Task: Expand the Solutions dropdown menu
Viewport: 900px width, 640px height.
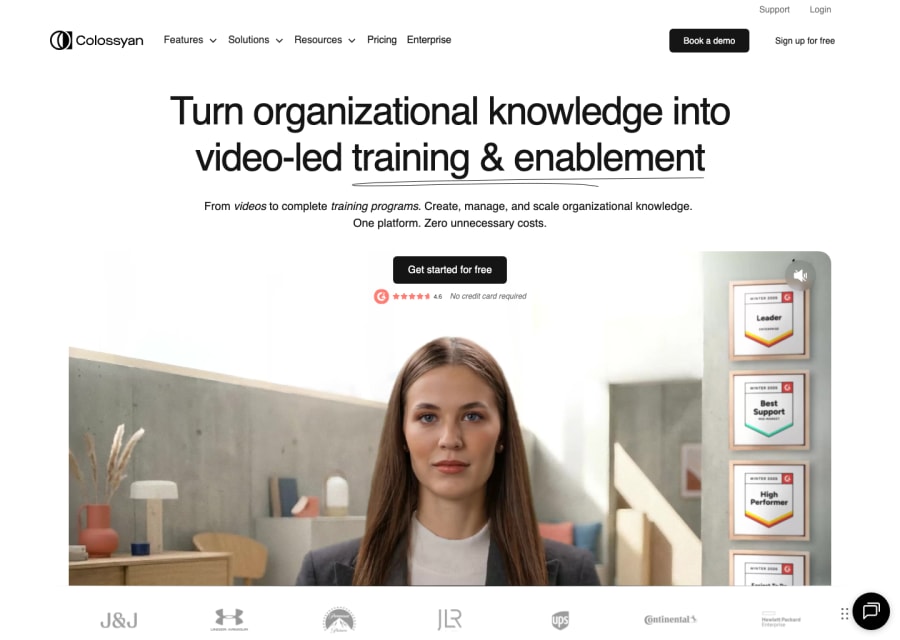Action: (255, 40)
